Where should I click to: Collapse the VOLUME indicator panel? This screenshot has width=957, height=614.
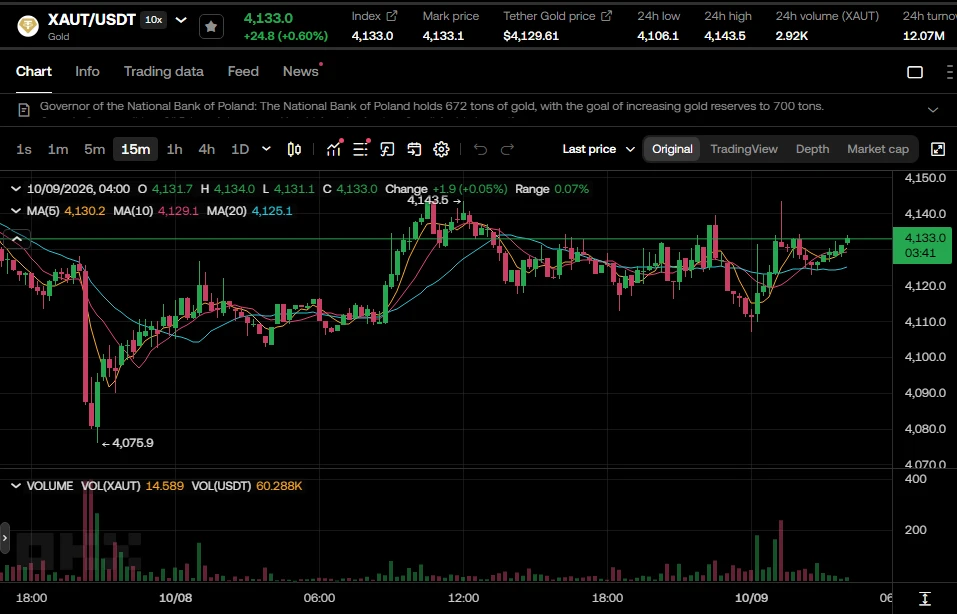coord(16,486)
